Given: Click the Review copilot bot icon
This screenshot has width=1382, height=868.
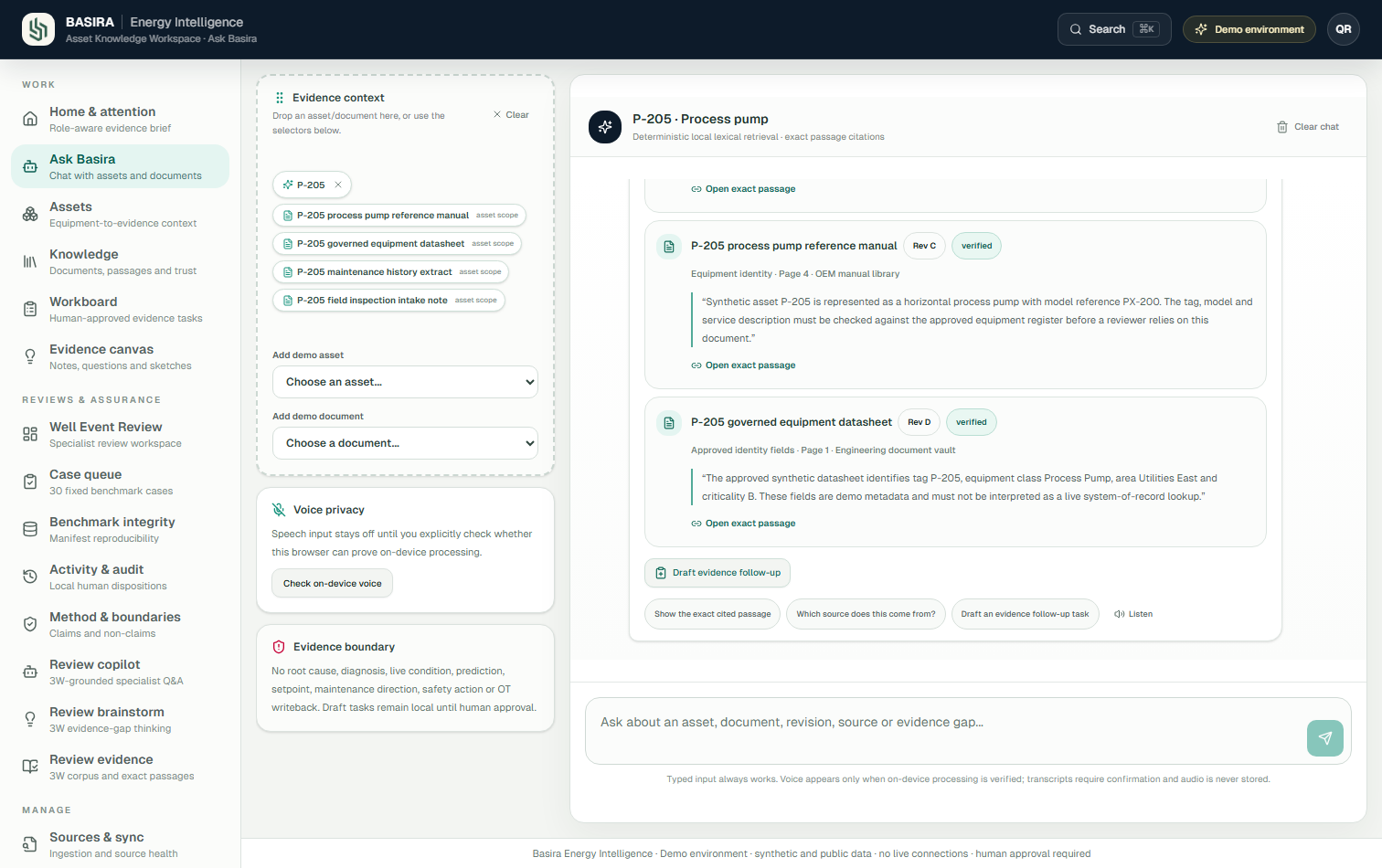Looking at the screenshot, I should click(x=30, y=672).
